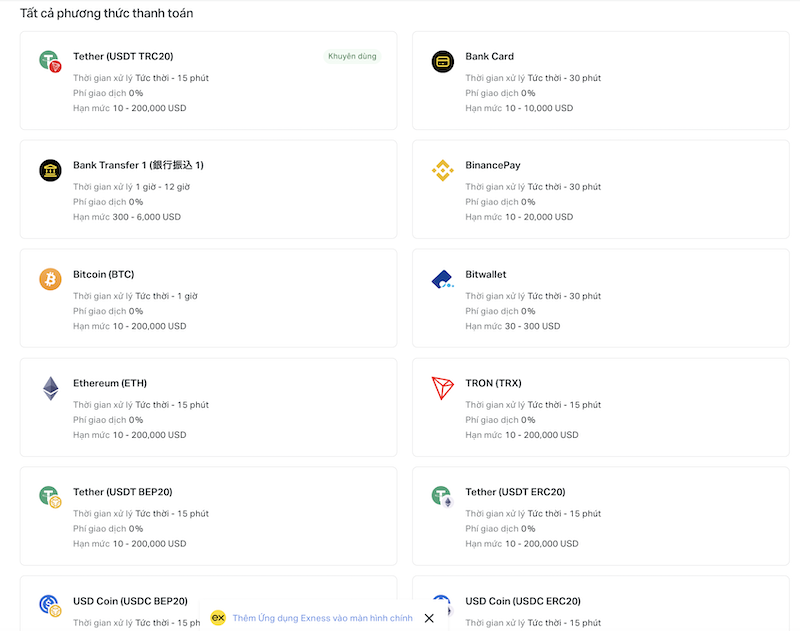The image size is (800, 631).
Task: Select the BinancePay title text
Action: coord(492,165)
